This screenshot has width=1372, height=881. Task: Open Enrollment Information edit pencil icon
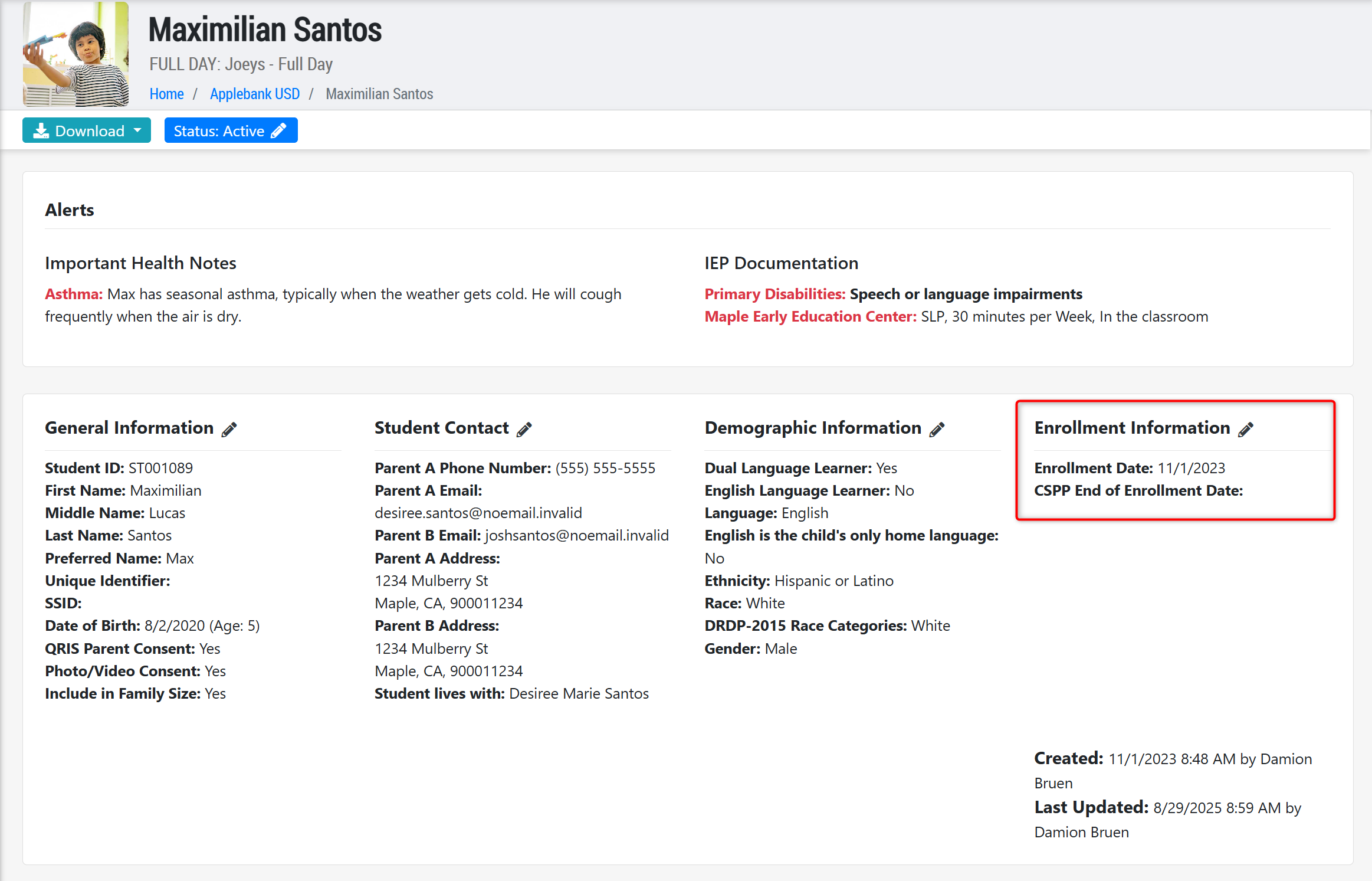[x=1245, y=429]
